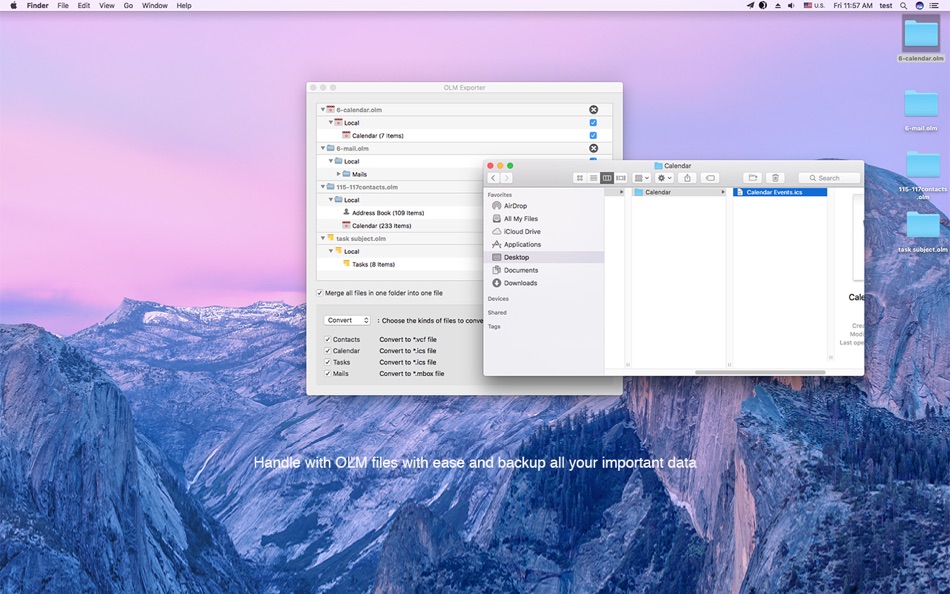Select Calendar Events.ics file

tap(780, 192)
